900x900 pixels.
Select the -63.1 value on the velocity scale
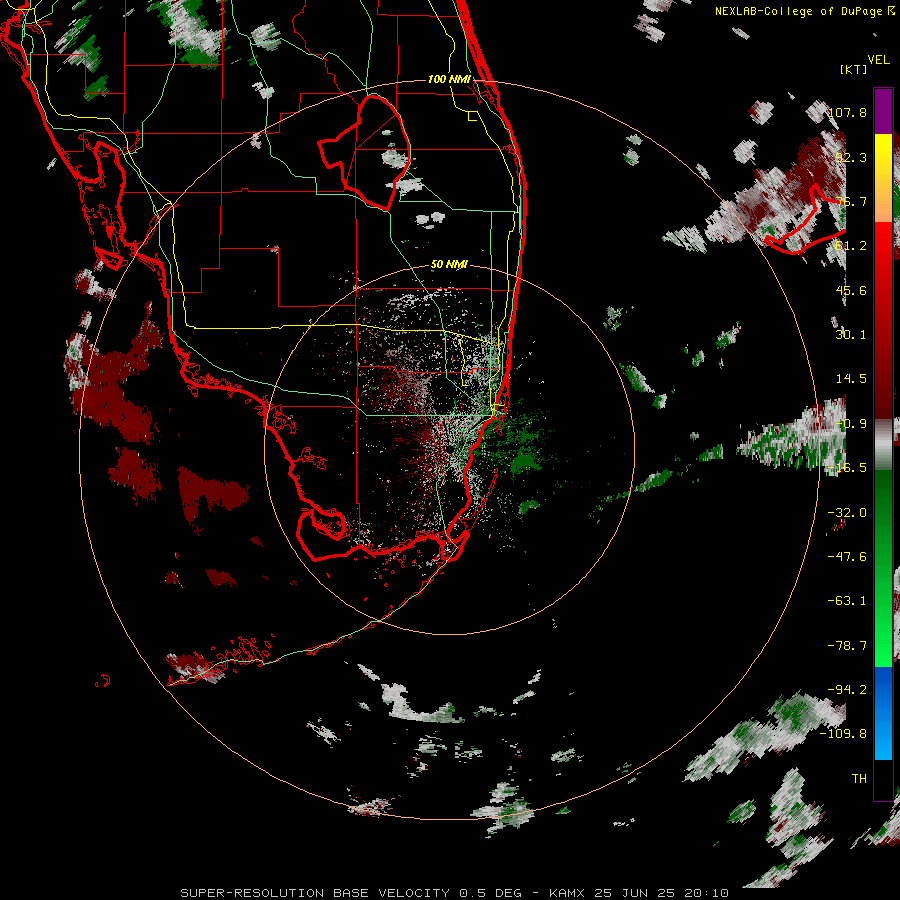click(847, 601)
